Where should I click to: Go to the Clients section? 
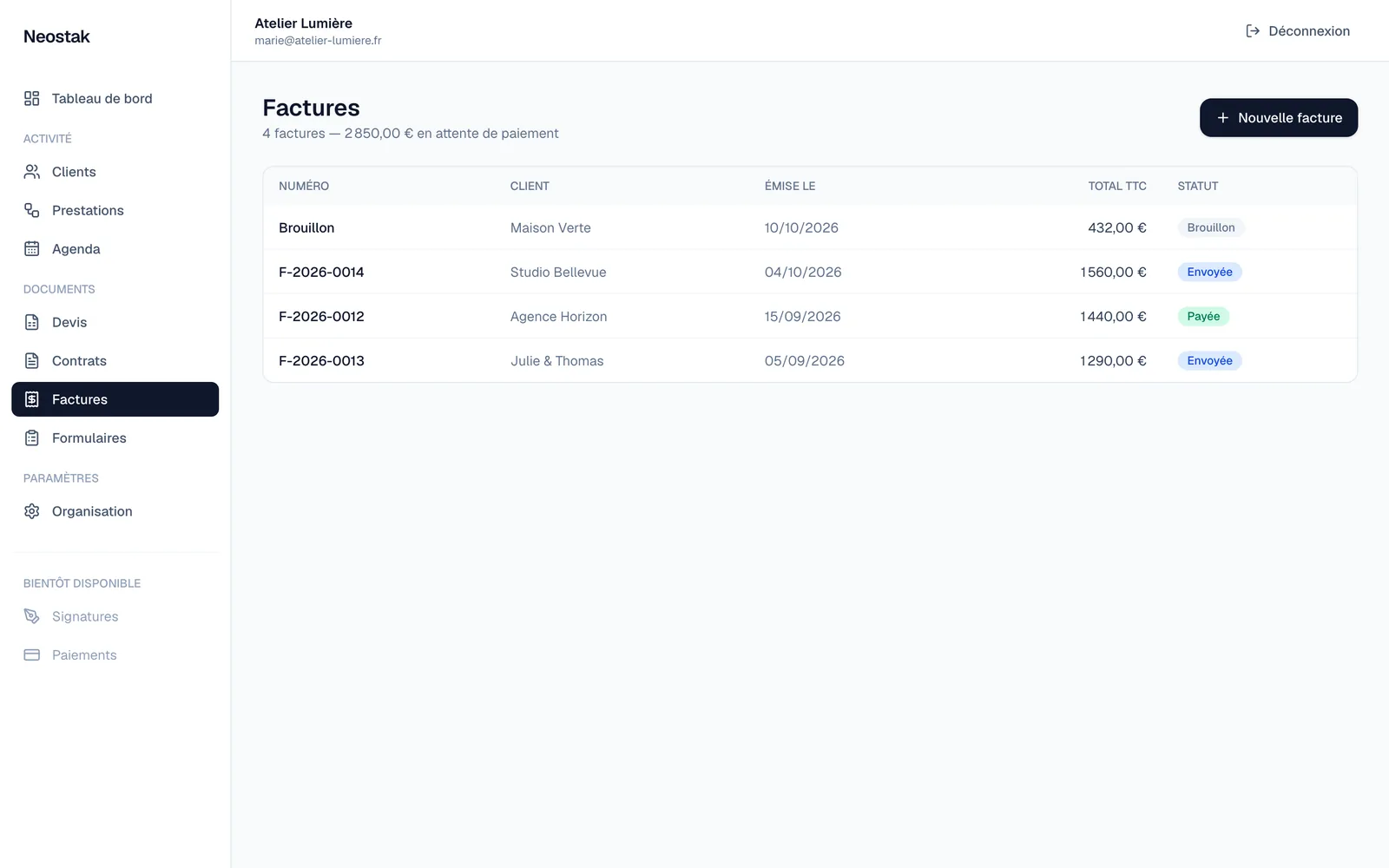115,172
